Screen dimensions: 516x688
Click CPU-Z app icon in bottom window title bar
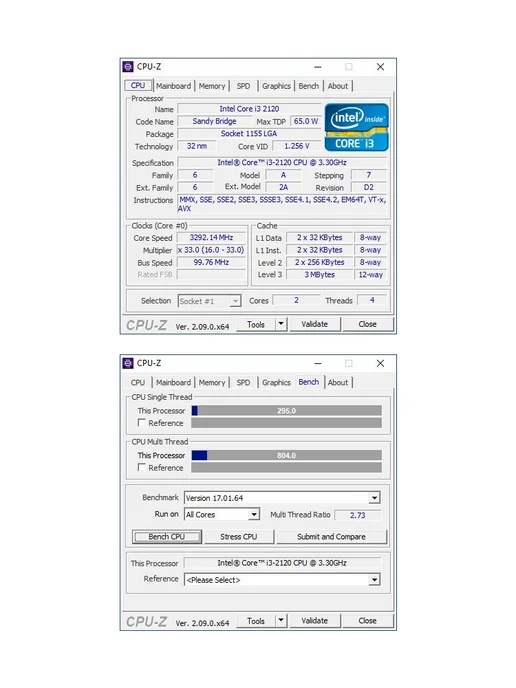(x=128, y=363)
